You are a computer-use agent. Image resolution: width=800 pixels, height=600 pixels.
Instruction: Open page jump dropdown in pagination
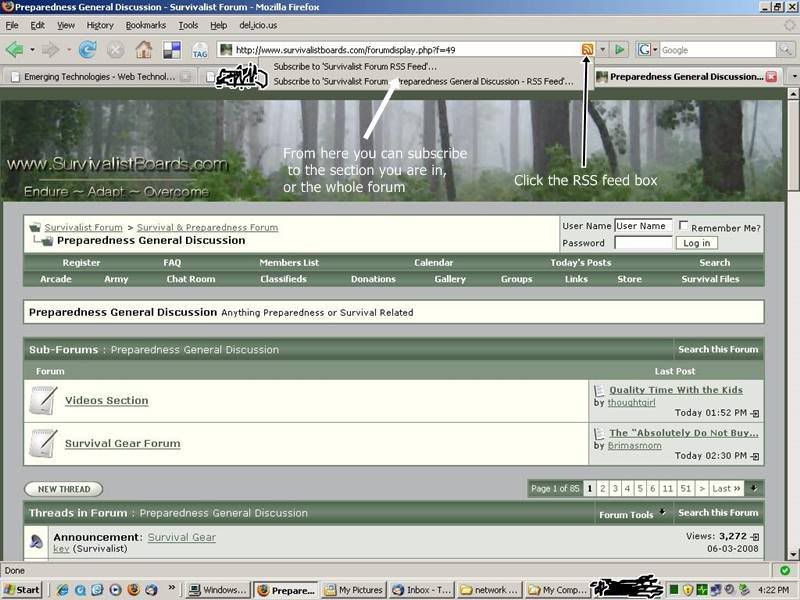(754, 488)
